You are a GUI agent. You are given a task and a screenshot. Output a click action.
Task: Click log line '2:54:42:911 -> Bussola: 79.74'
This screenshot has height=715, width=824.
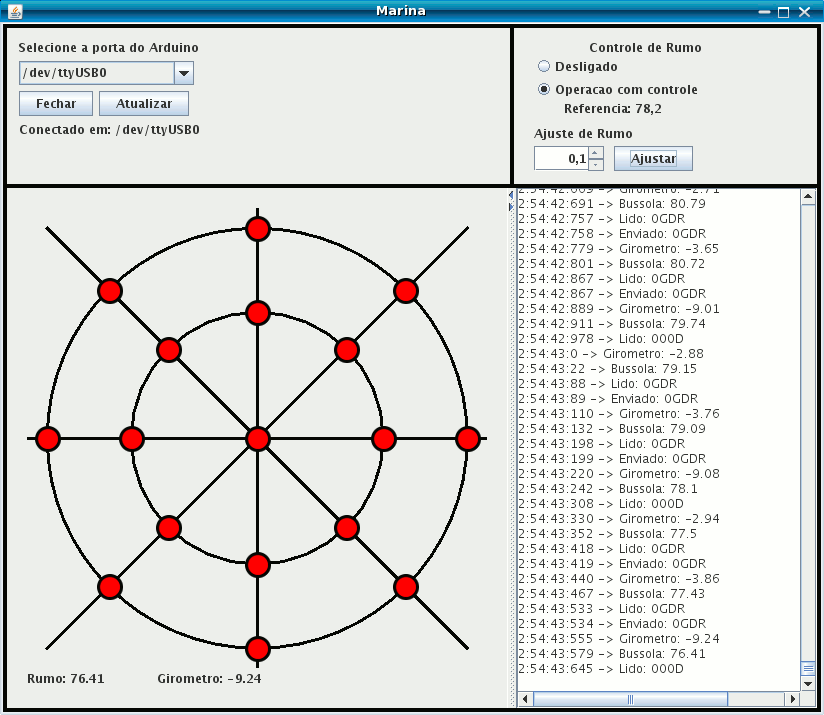pos(612,324)
